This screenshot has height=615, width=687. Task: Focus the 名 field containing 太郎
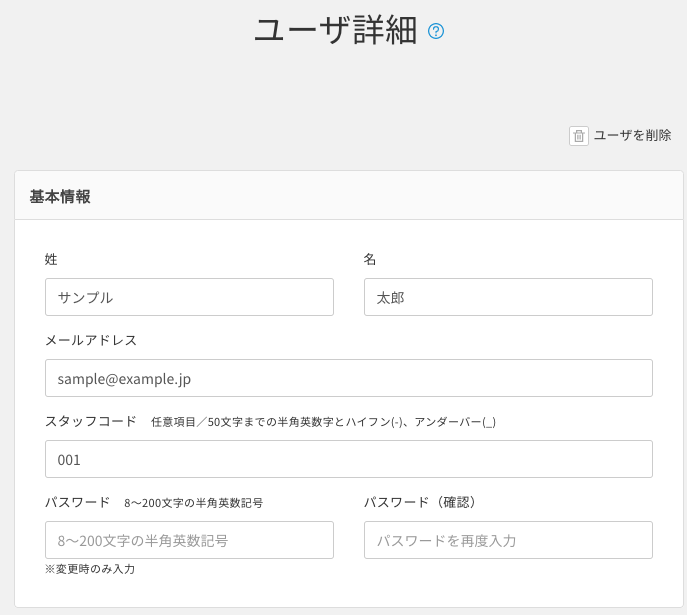pyautogui.click(x=508, y=297)
